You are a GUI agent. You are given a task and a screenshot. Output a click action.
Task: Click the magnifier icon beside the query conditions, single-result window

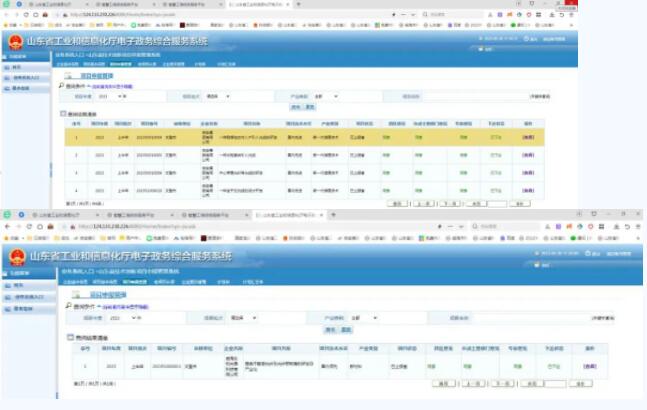[x=68, y=306]
